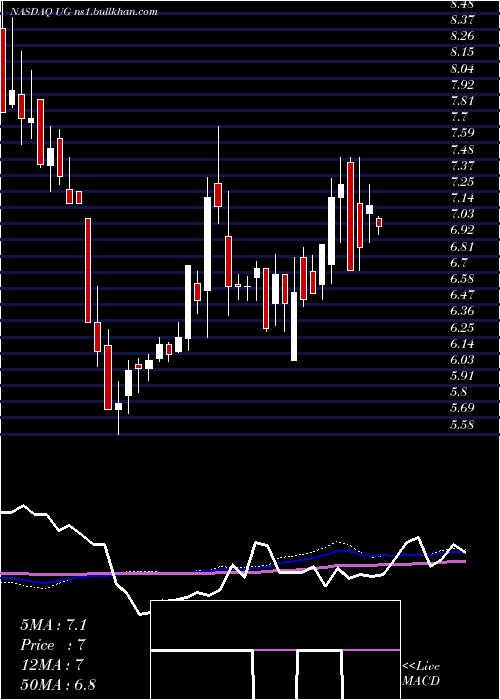Choose the 5.91 axis value
This screenshot has height=700, width=500.
(x=463, y=375)
